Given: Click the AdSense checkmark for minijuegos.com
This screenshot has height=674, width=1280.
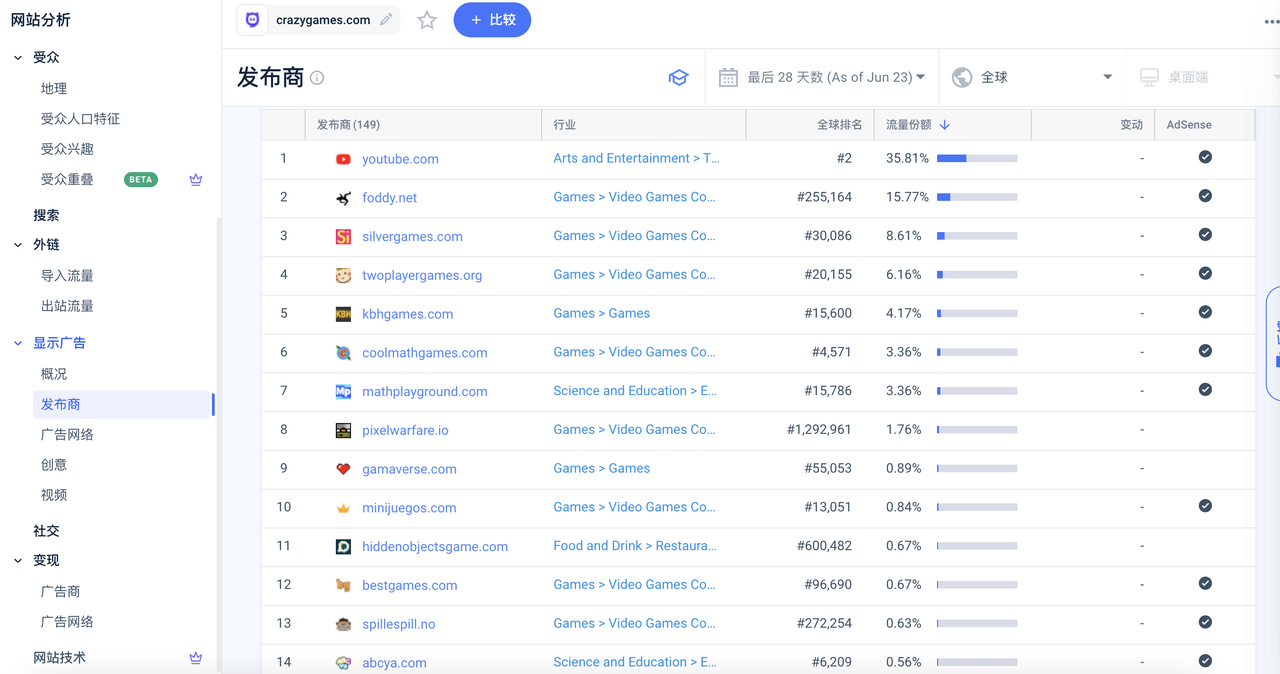Looking at the screenshot, I should click(x=1205, y=506).
